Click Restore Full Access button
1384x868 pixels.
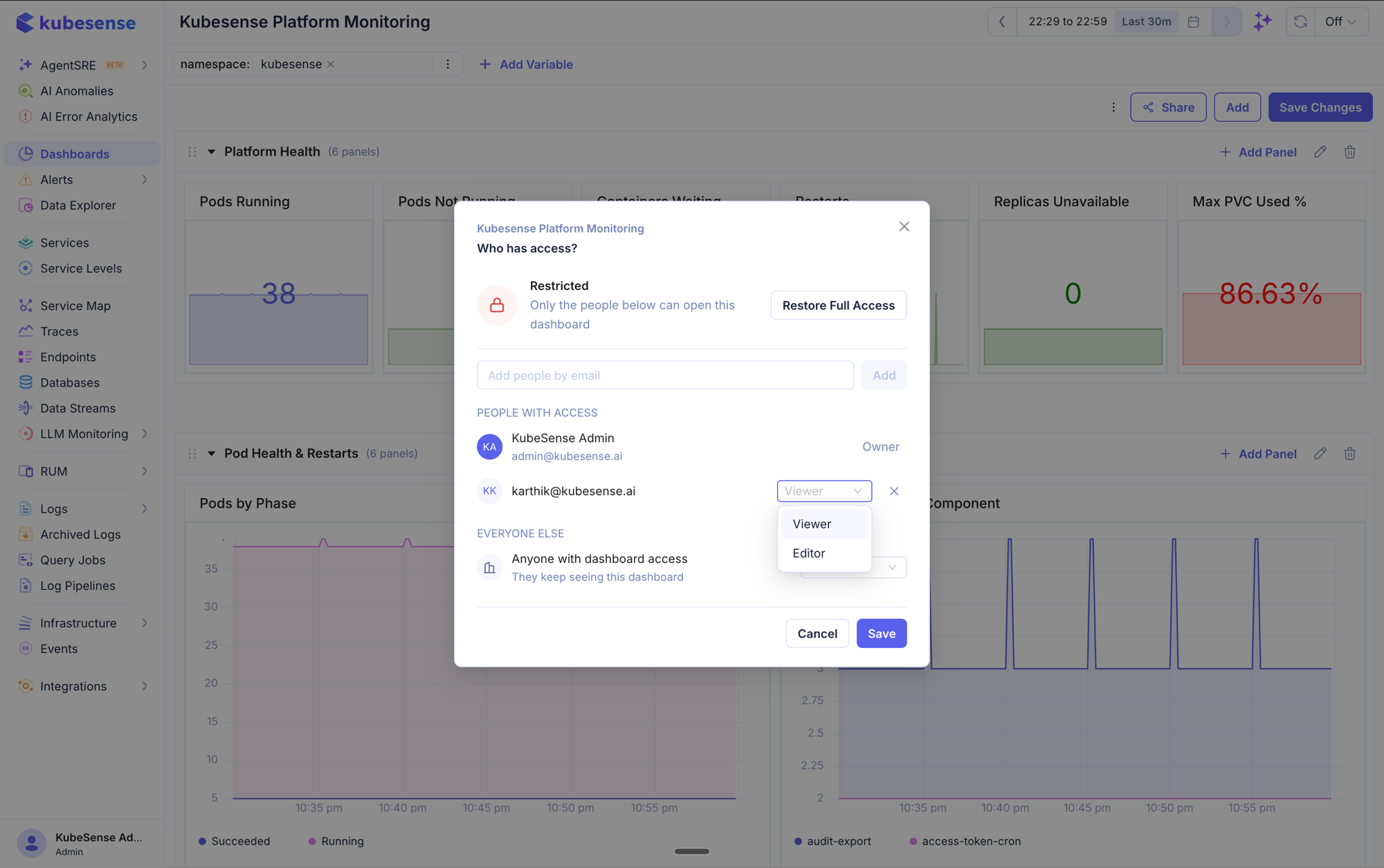click(x=838, y=305)
